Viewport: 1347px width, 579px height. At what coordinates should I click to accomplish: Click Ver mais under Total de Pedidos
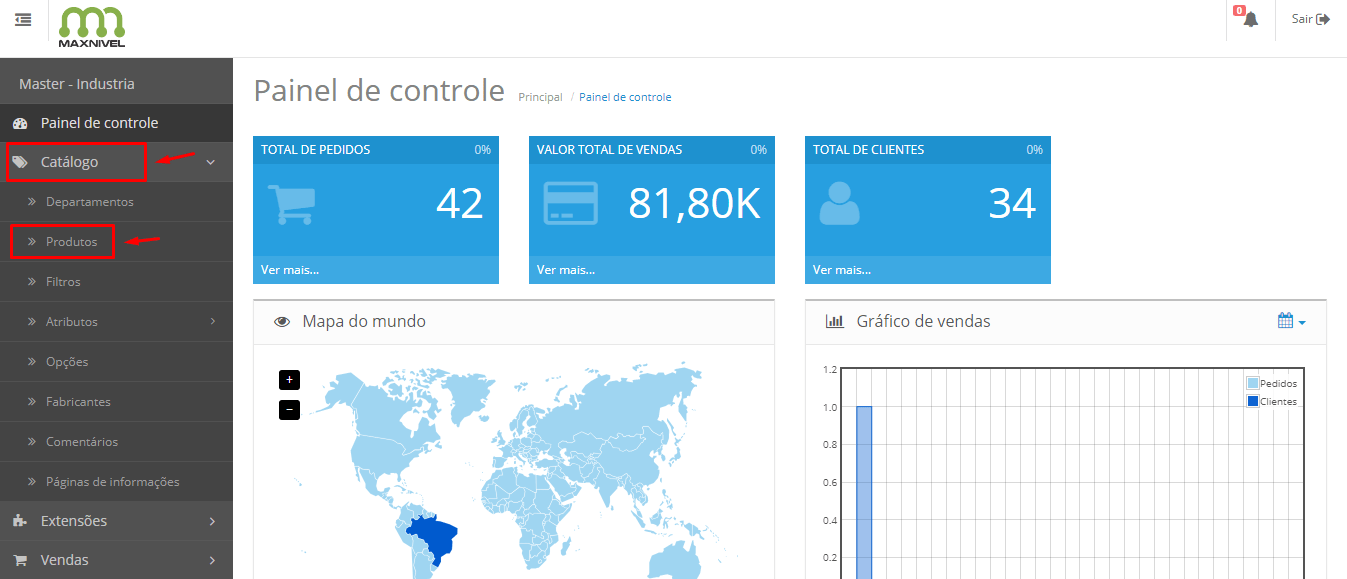pos(290,269)
